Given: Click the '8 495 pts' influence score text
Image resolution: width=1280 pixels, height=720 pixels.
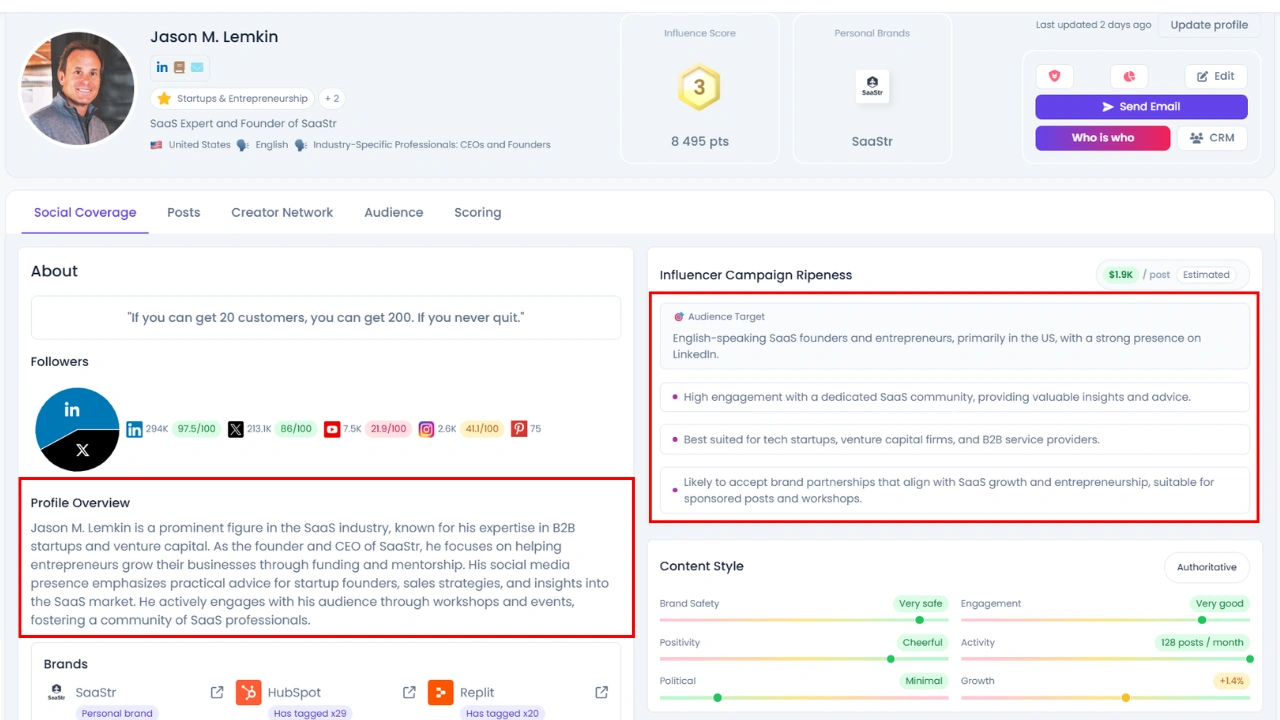Looking at the screenshot, I should (x=700, y=141).
